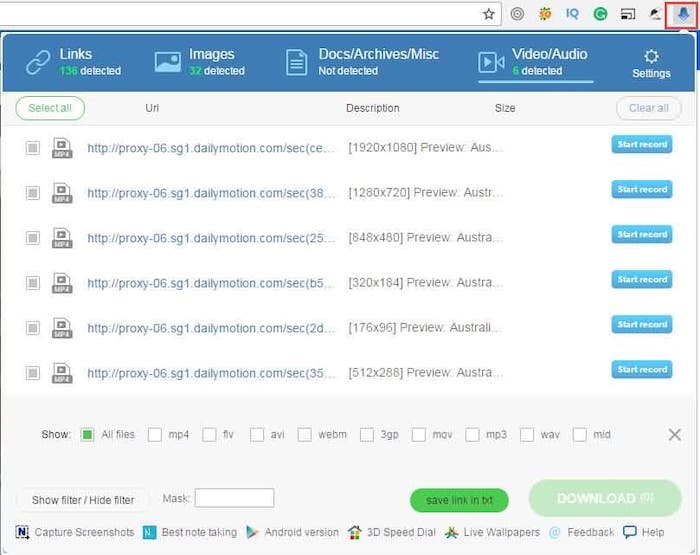Open the Grammarly green G extension

pos(600,14)
